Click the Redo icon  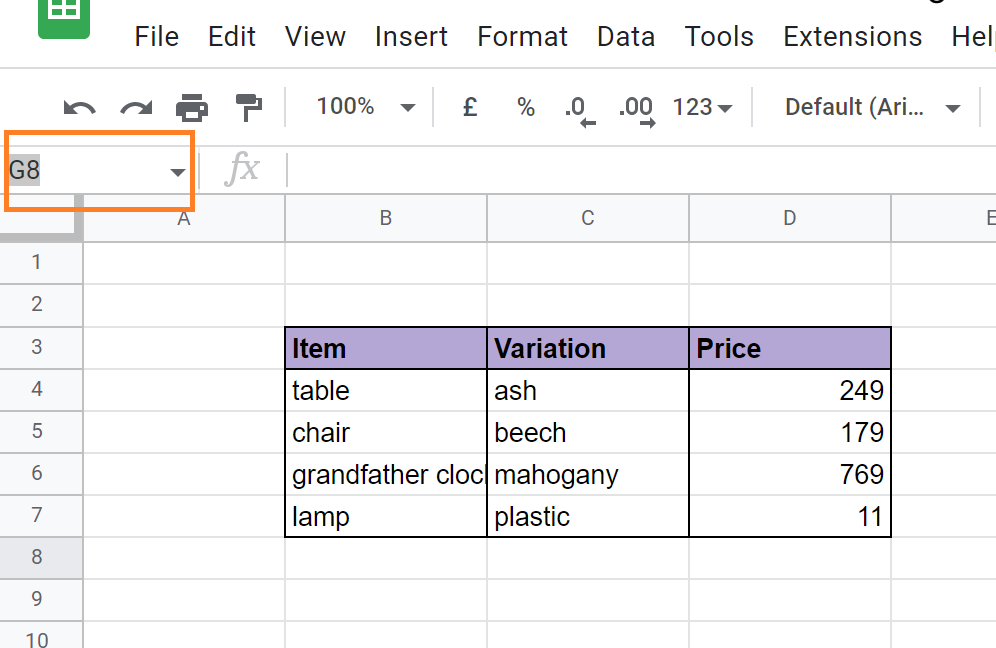coord(135,107)
